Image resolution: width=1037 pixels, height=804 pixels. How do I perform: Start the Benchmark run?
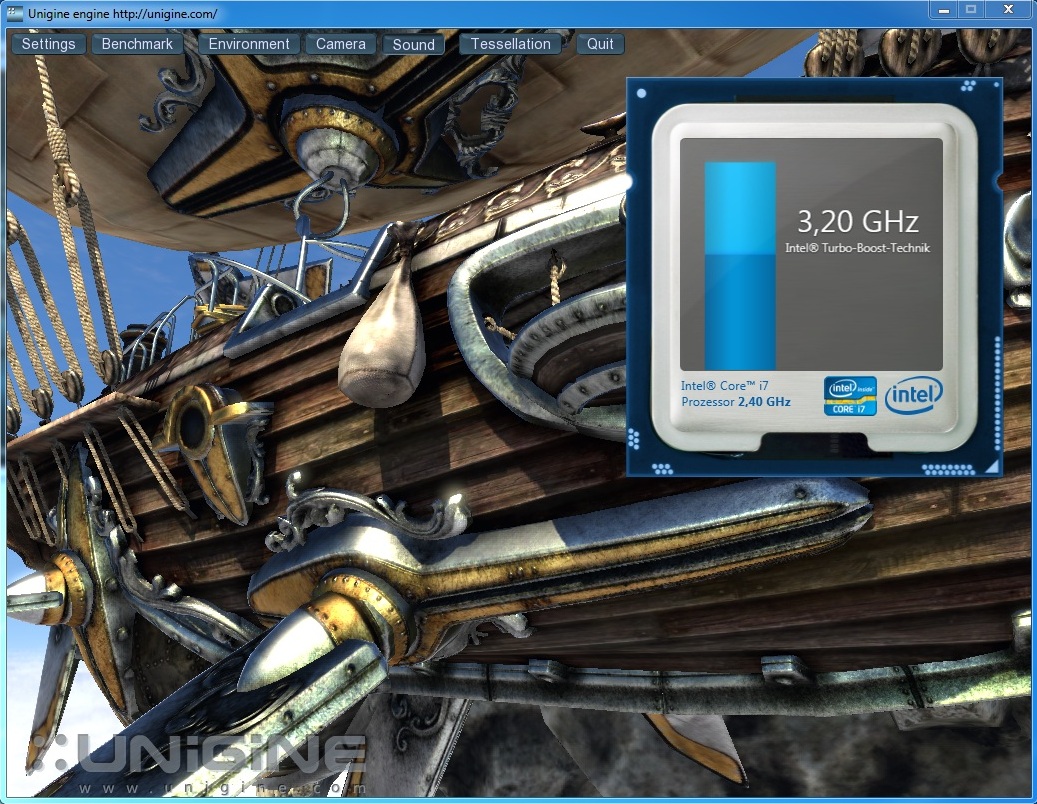pyautogui.click(x=137, y=44)
